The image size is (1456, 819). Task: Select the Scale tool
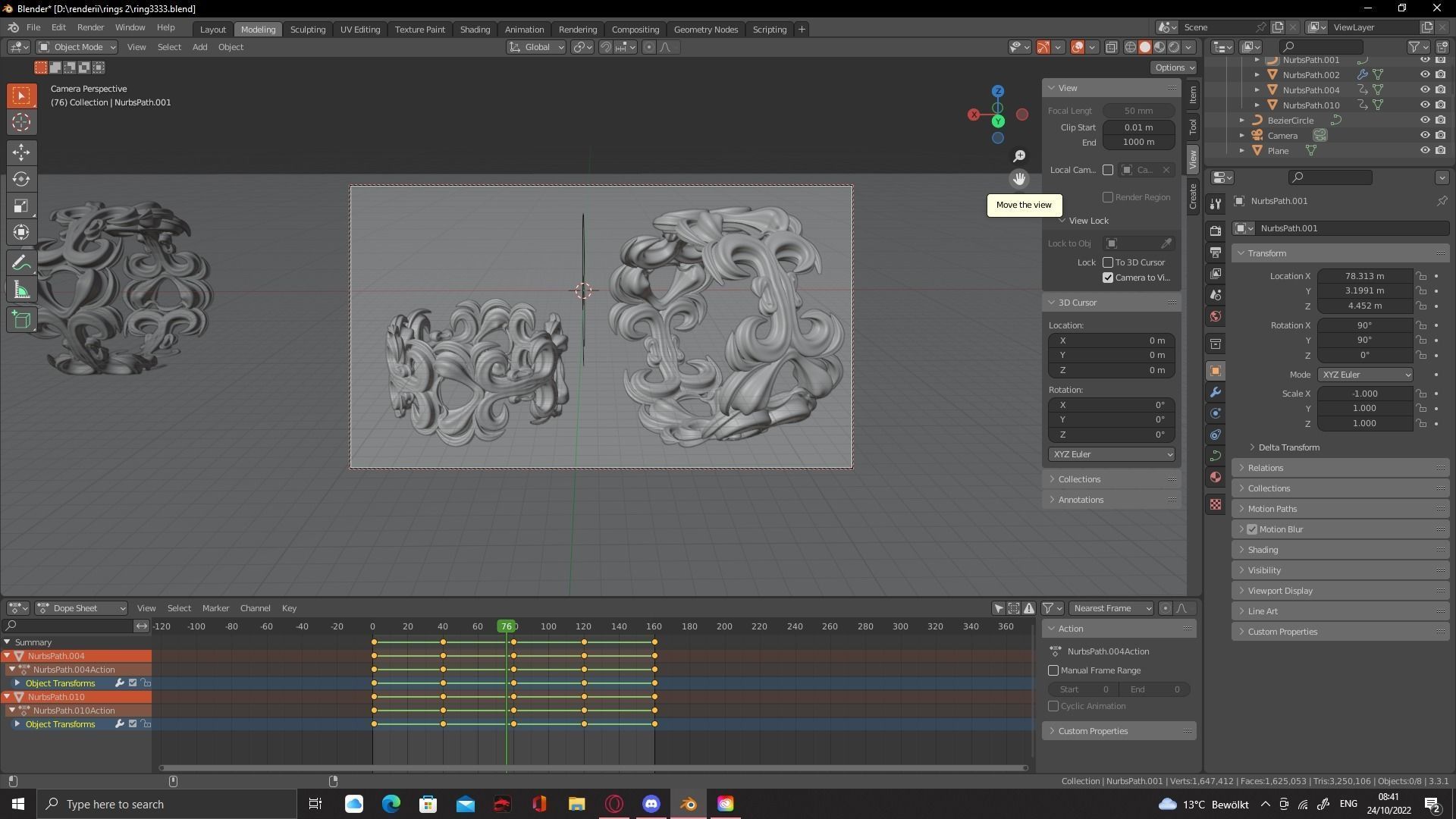pyautogui.click(x=21, y=206)
